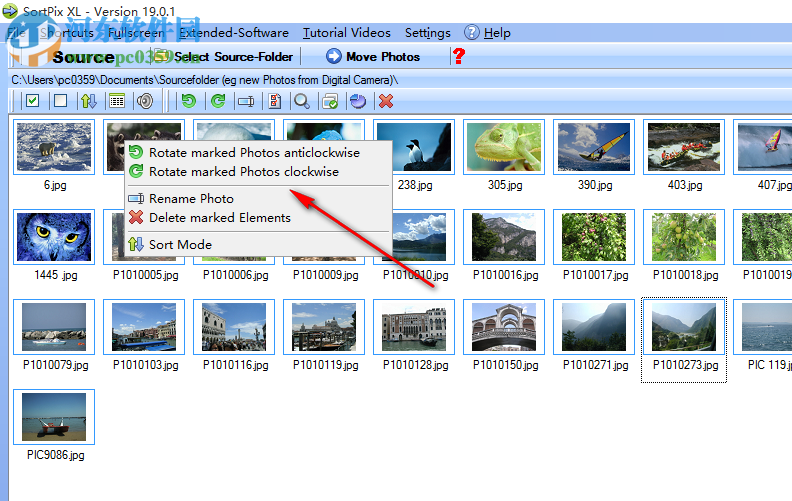Select the P1010150.jpg bridge thumbnail
Screen dimensions: 792x501
(x=504, y=327)
